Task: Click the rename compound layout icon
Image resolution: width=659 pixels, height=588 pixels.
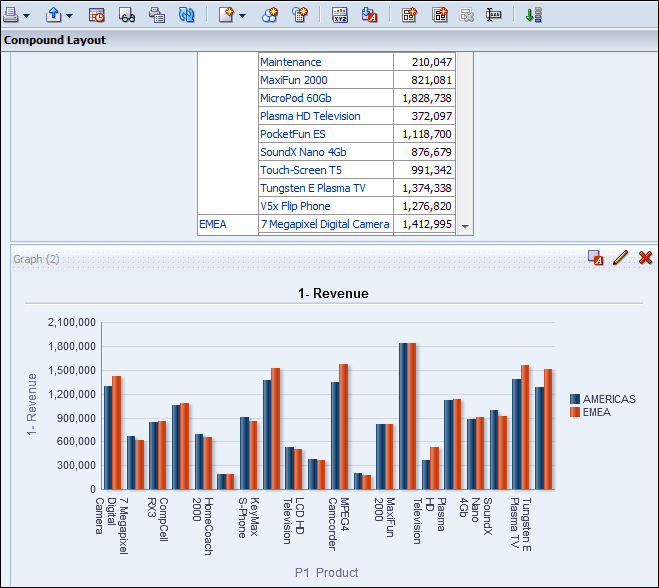Action: [x=493, y=15]
